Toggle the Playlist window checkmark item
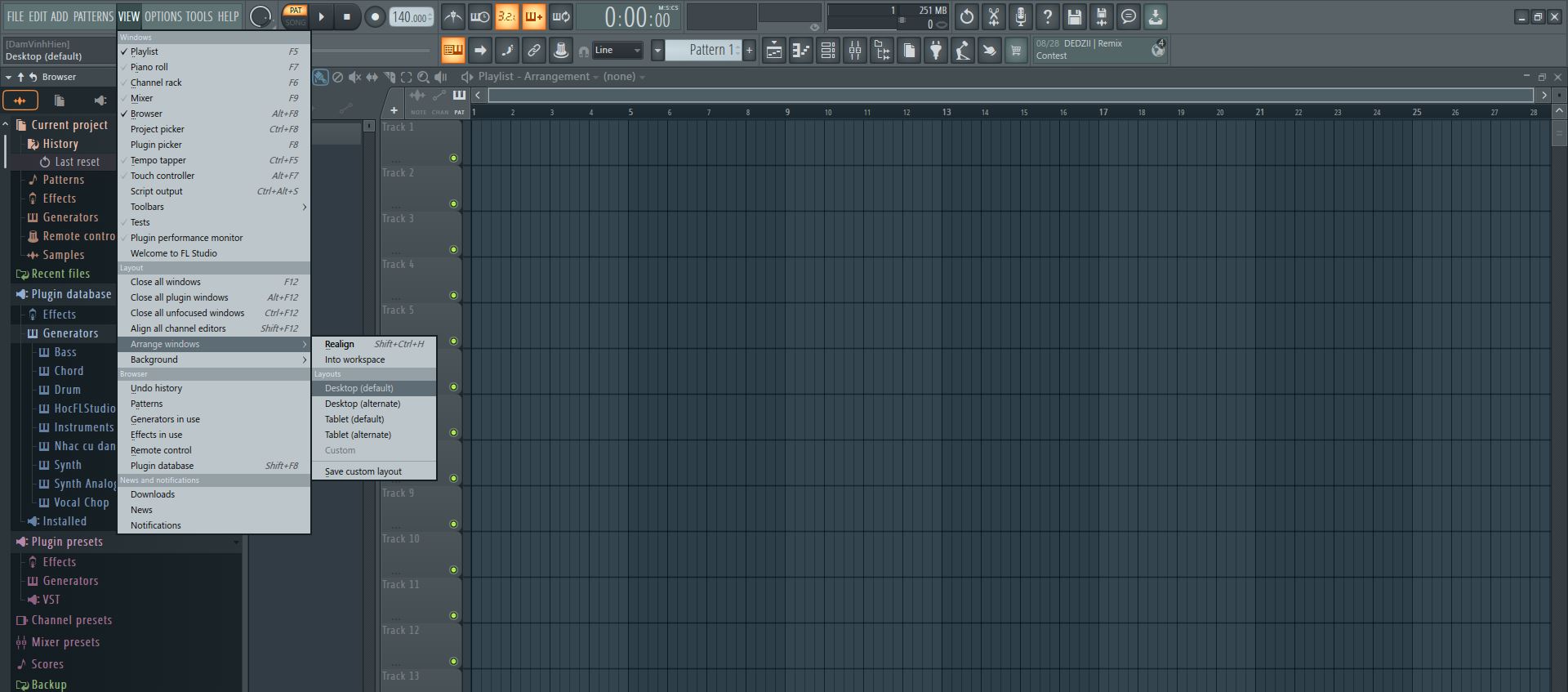 pos(145,51)
